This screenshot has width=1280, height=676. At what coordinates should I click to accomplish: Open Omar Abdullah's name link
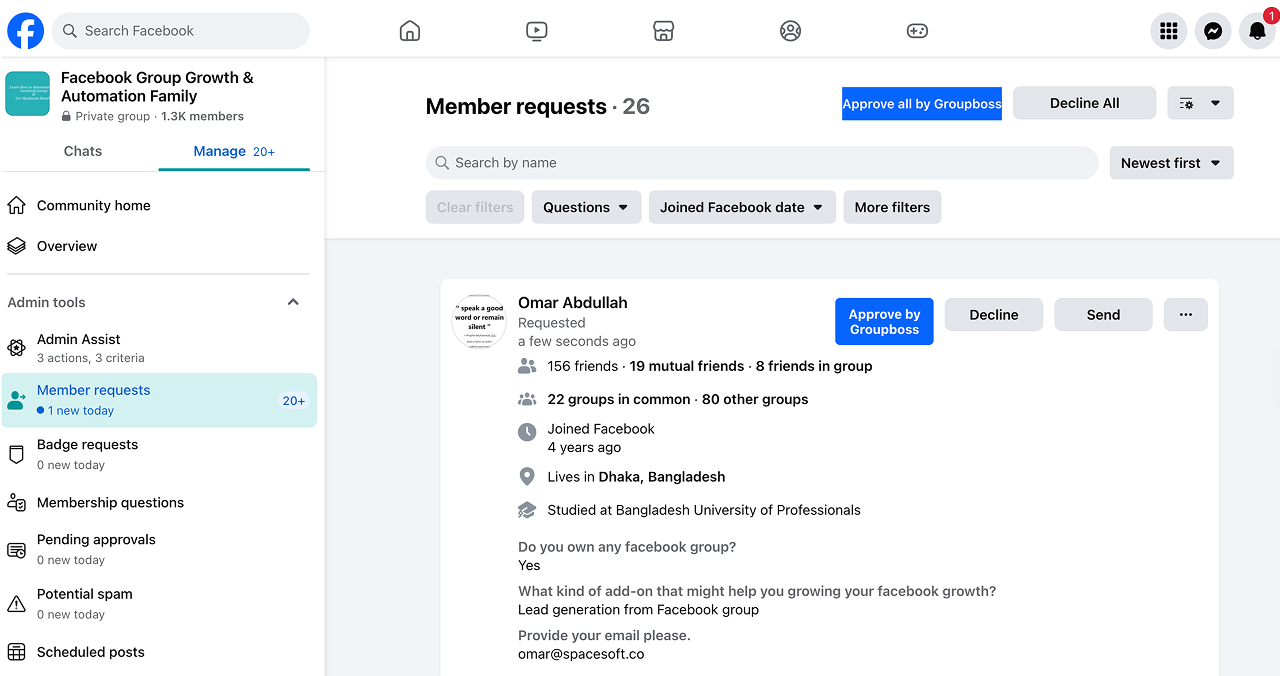[x=573, y=302]
